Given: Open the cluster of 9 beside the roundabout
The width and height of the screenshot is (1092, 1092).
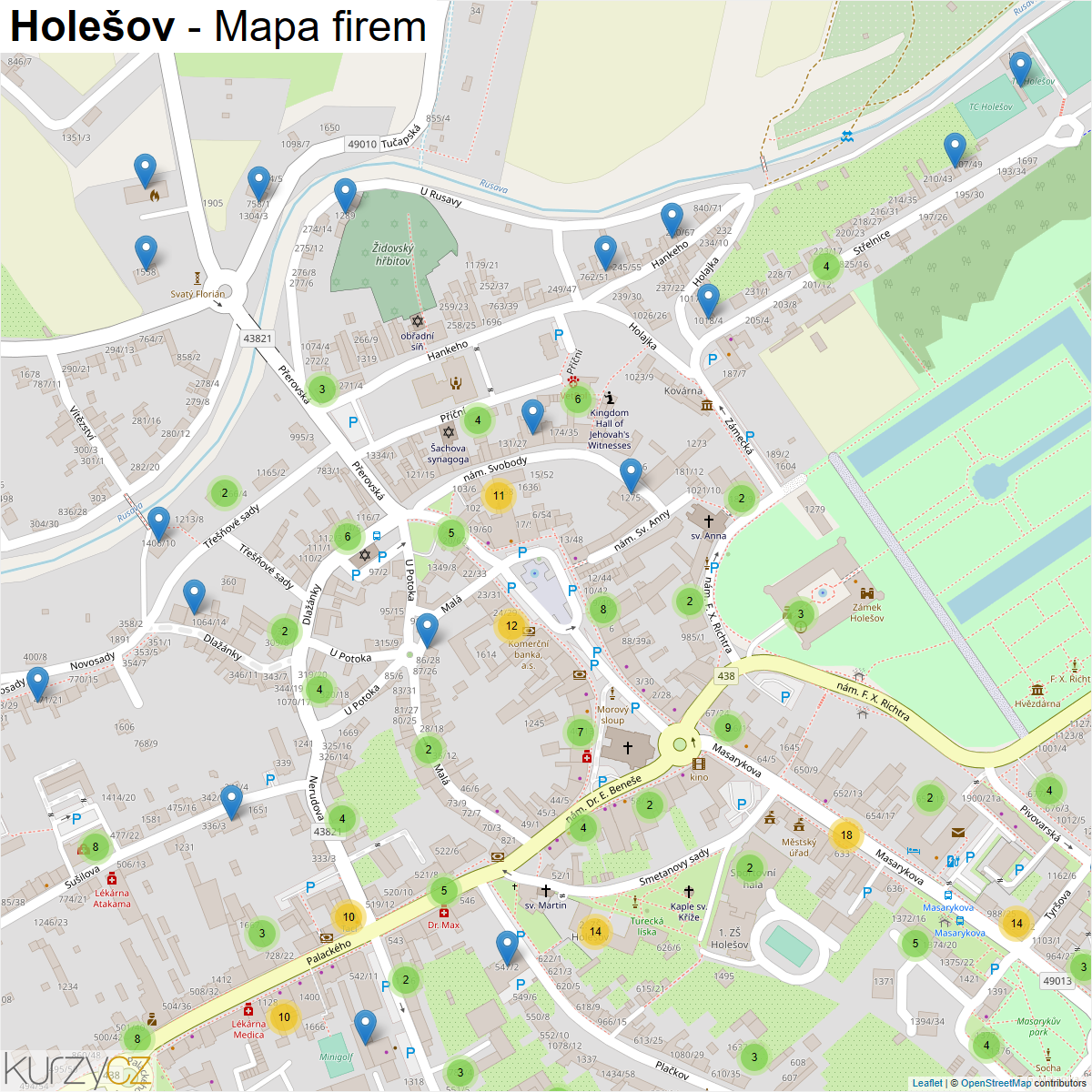Looking at the screenshot, I should [x=727, y=727].
